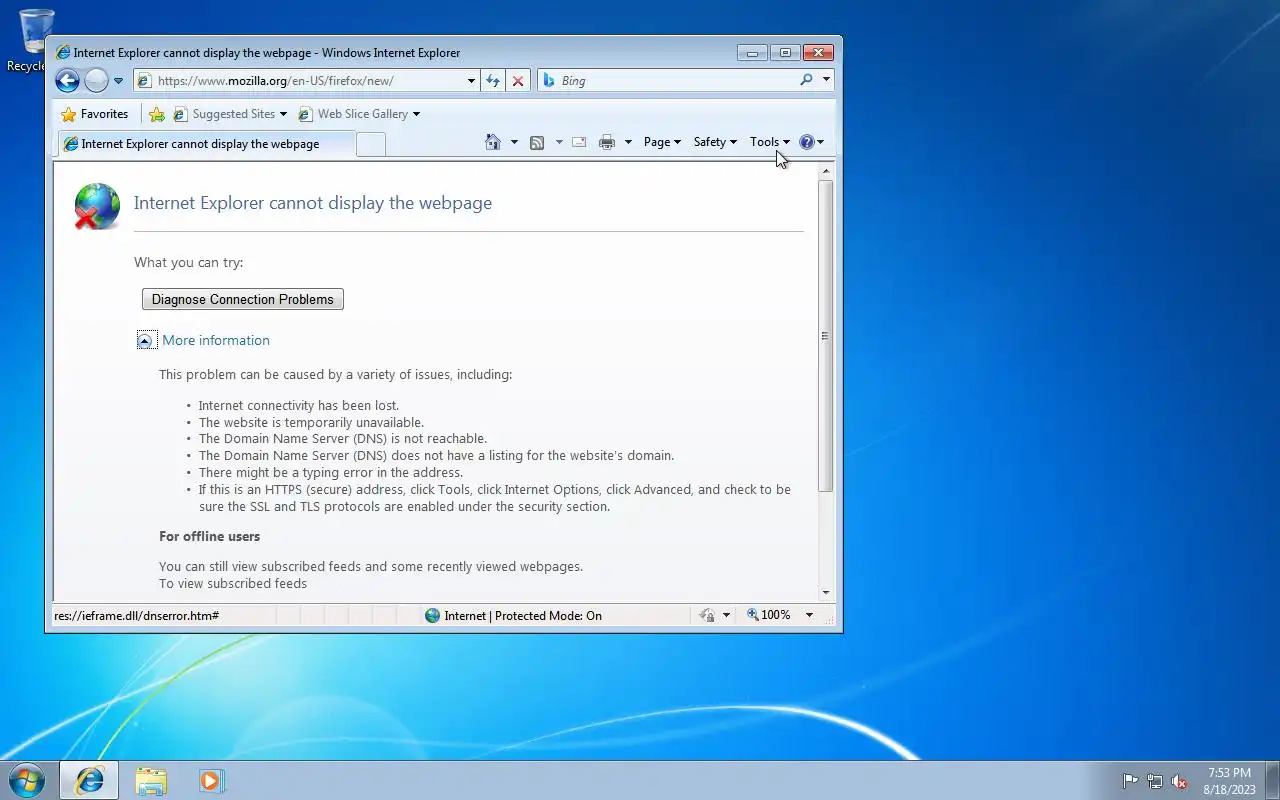Screen dimensions: 1280x800
Task: Click the Print icon
Action: click(x=607, y=142)
